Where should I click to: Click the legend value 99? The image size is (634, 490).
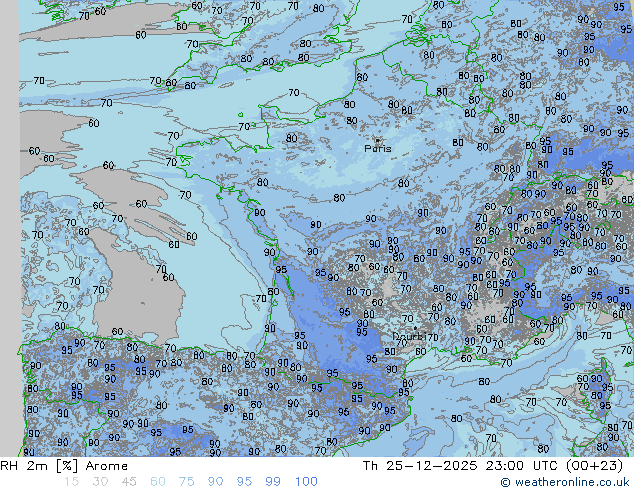[273, 482]
